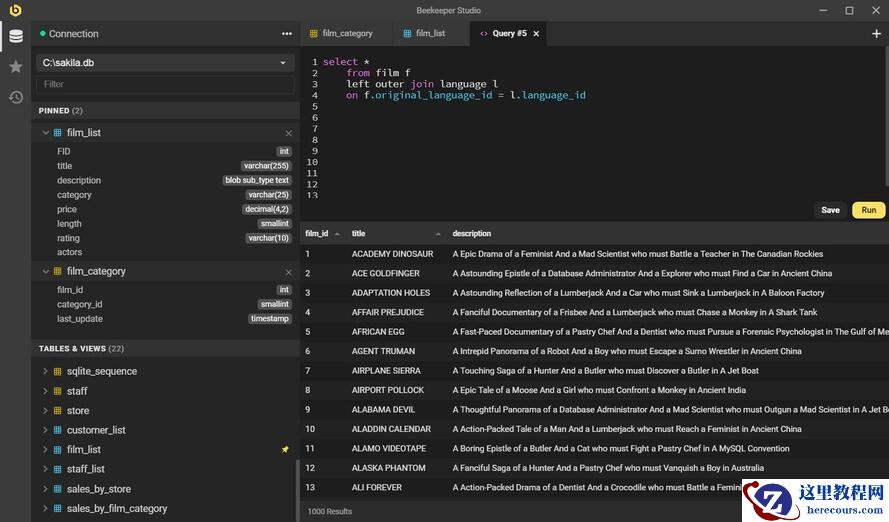Screen dimensions: 889x522
Task: Click the table Filter input field
Action: pos(165,84)
